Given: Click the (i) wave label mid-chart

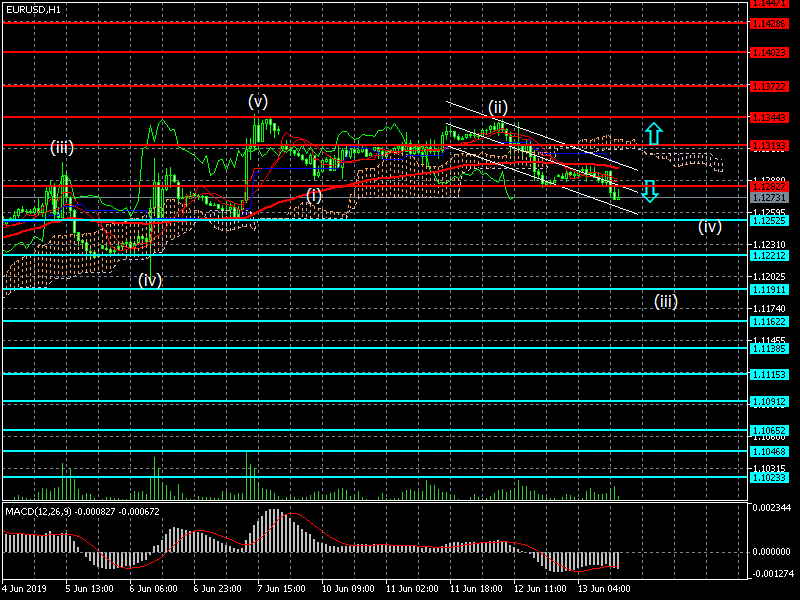Looking at the screenshot, I should point(314,195).
